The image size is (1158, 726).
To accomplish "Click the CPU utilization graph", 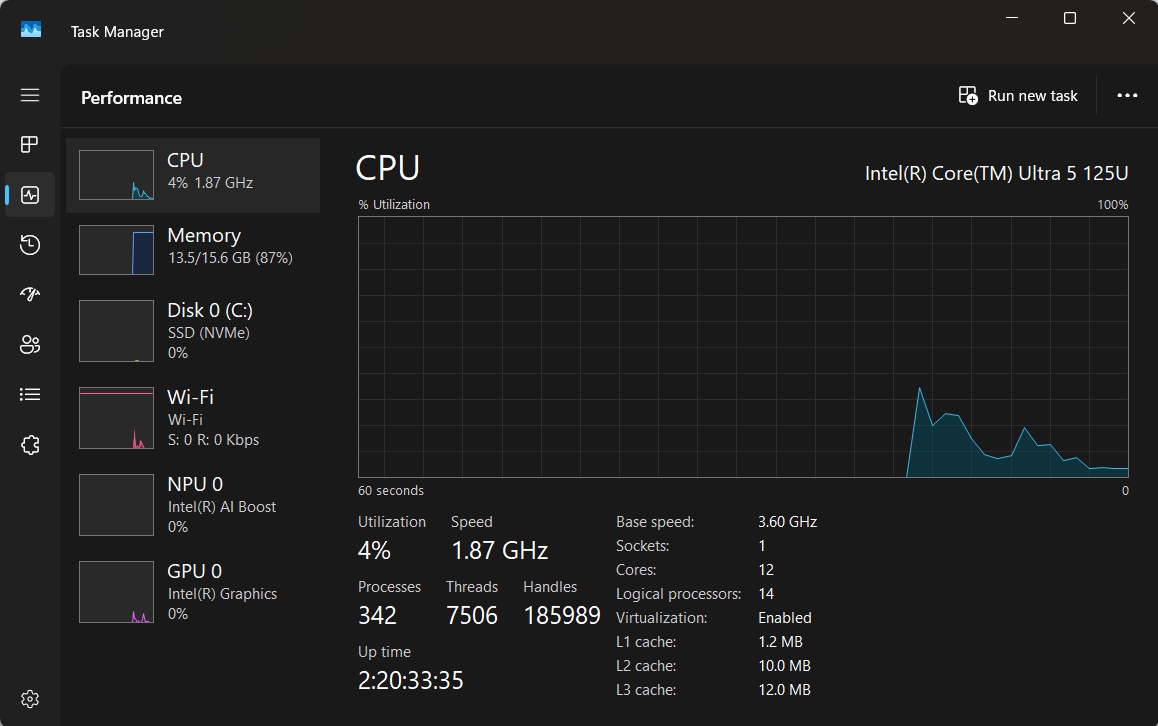I will (x=743, y=347).
